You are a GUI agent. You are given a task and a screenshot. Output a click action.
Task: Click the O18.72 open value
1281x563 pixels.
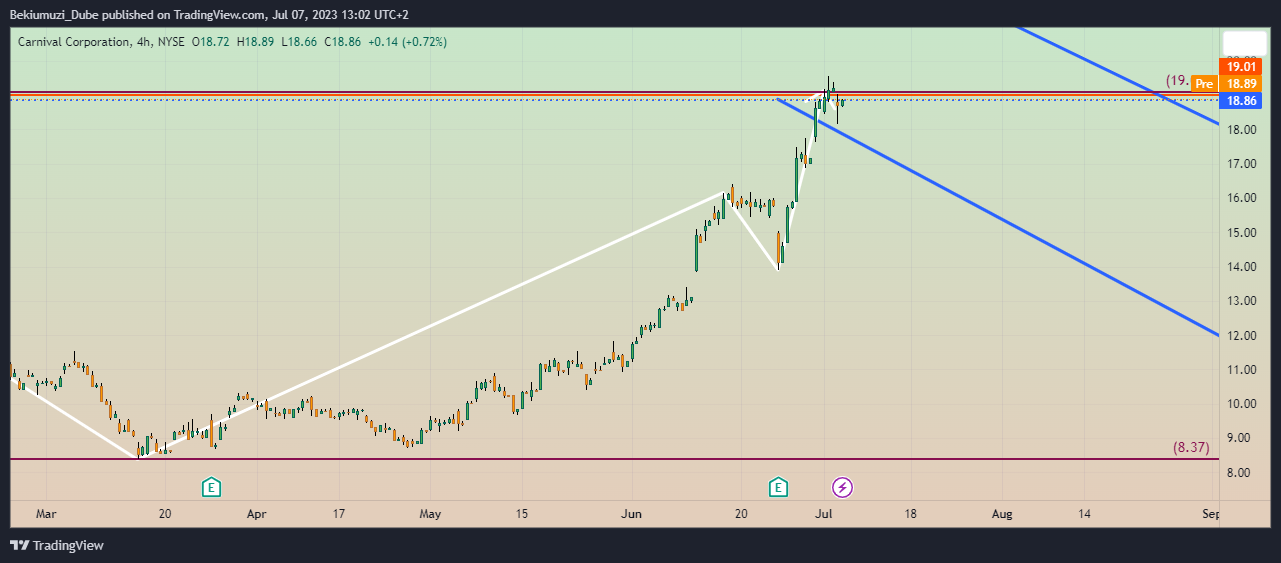211,42
